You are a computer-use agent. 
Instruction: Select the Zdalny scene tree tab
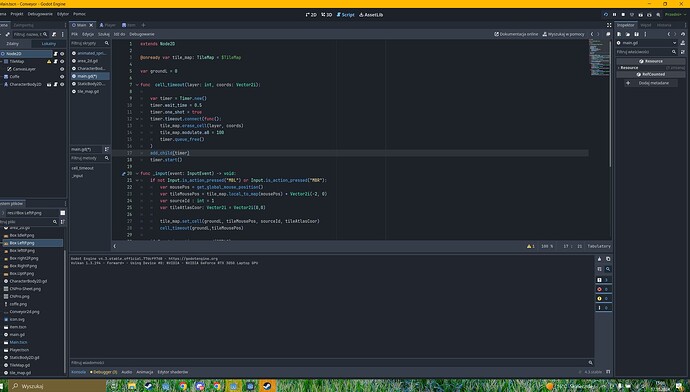[x=12, y=44]
